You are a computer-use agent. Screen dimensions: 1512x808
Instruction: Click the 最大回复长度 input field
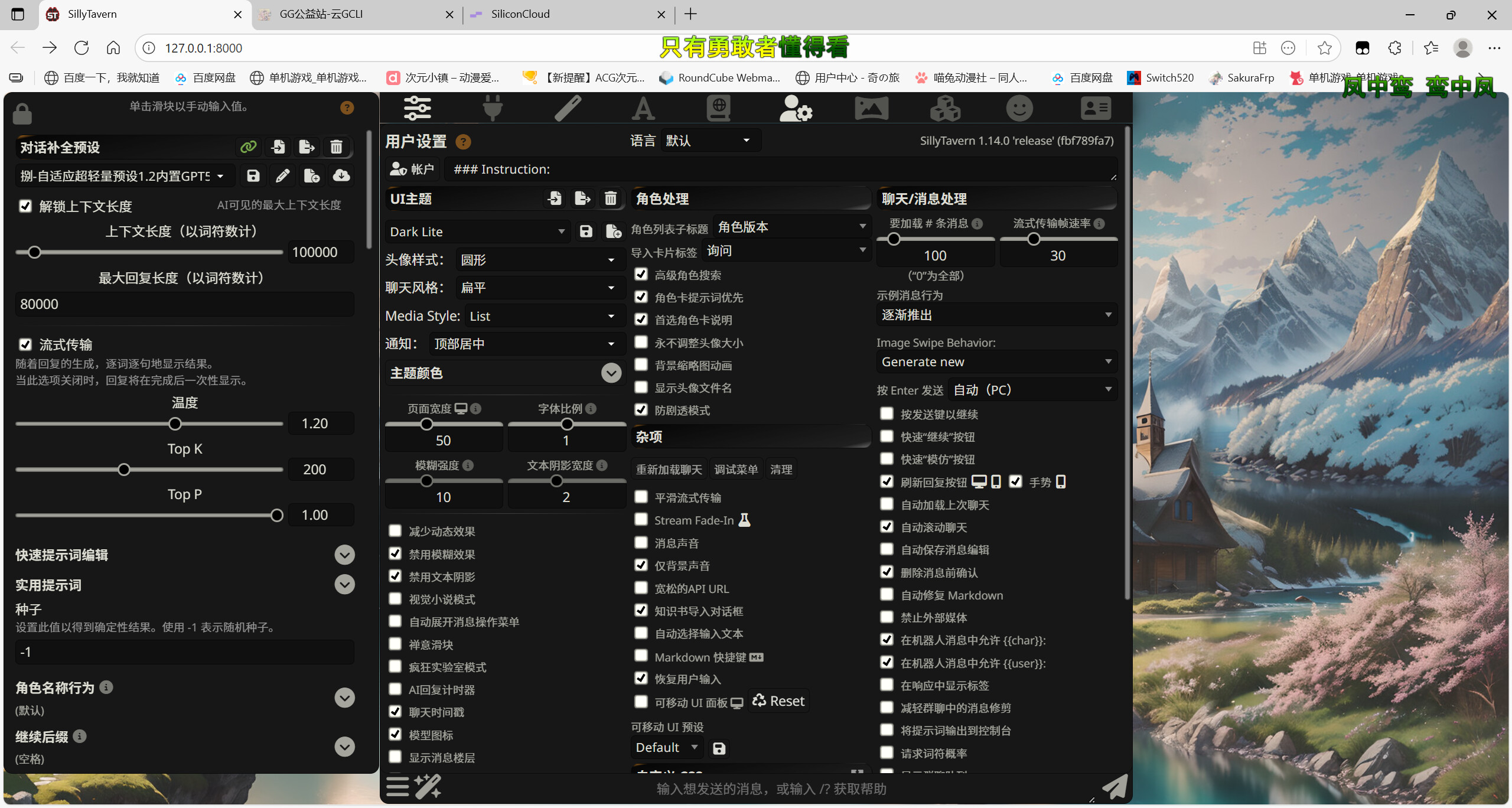184,304
